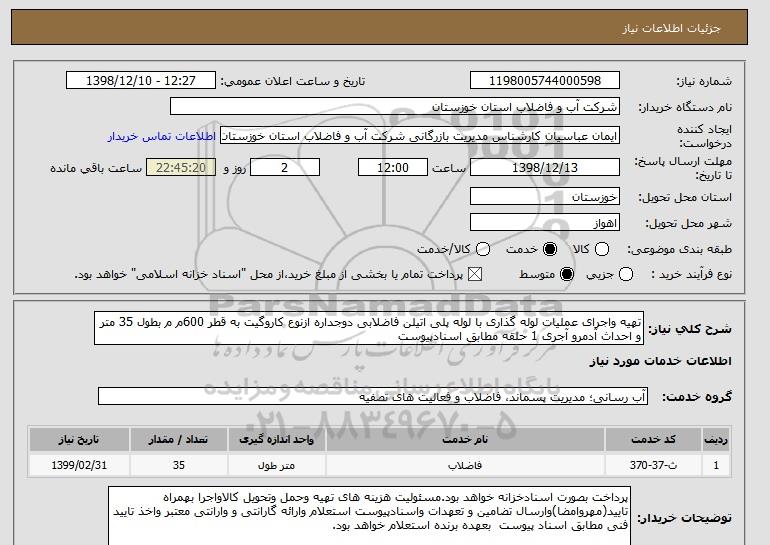Image resolution: width=770 pixels, height=545 pixels.
Task: Click the تعداد / مقدار column header
Action: pyautogui.click(x=179, y=439)
